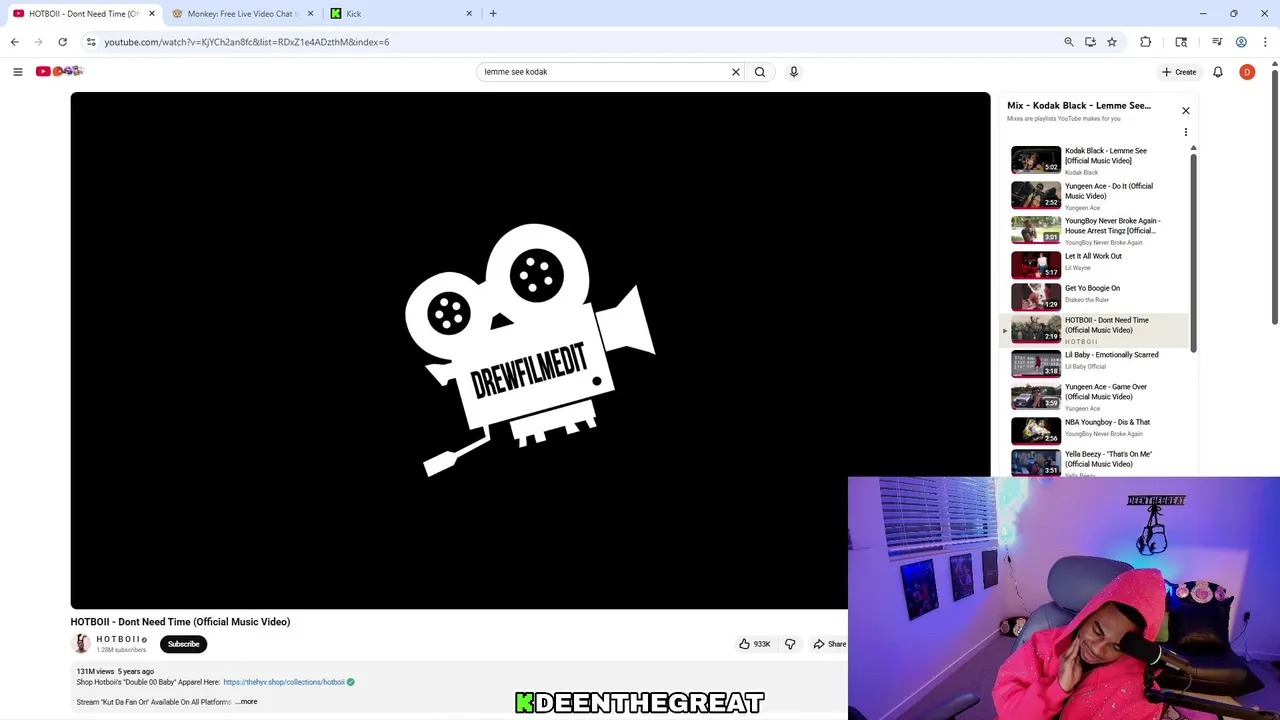The width and height of the screenshot is (1280, 720).
Task: Subscribe to the HOTBOII channel
Action: coord(183,644)
